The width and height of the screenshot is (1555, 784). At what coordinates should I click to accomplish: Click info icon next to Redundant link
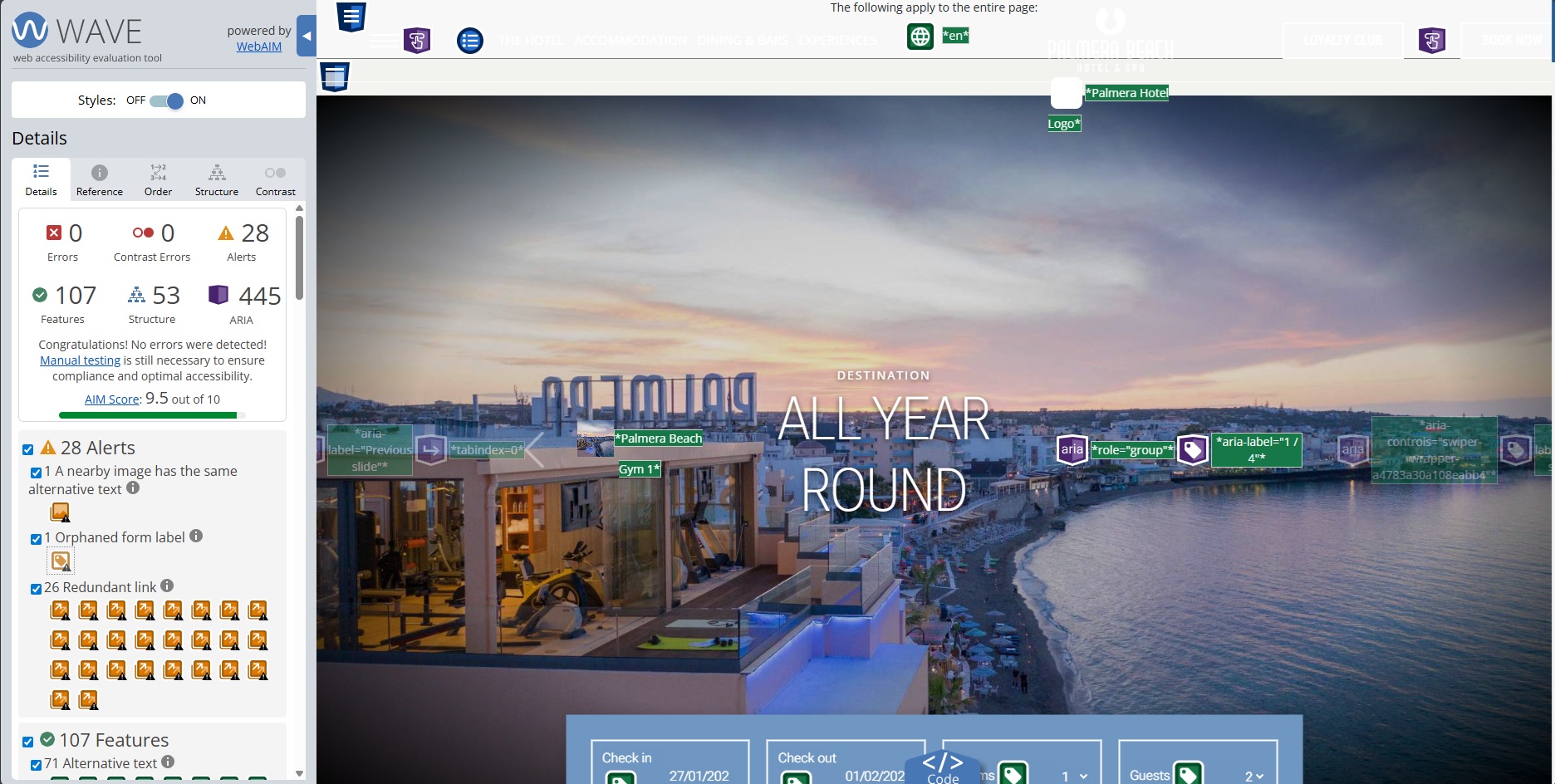click(x=167, y=586)
